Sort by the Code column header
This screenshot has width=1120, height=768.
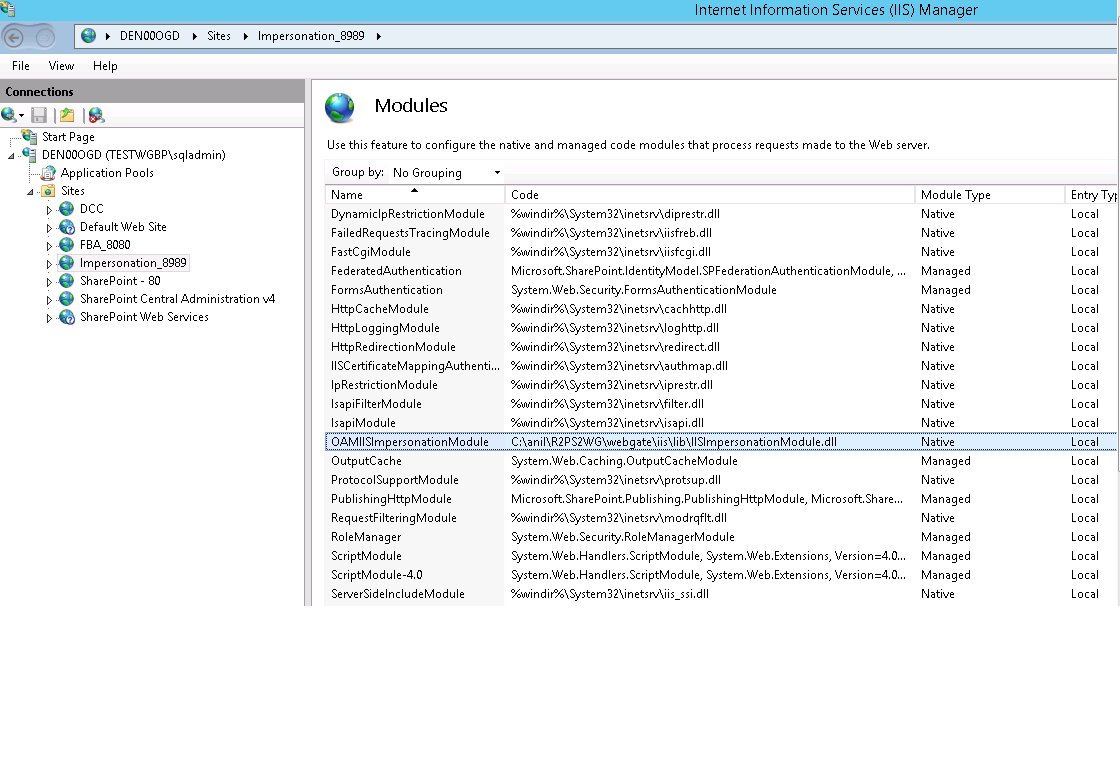710,194
